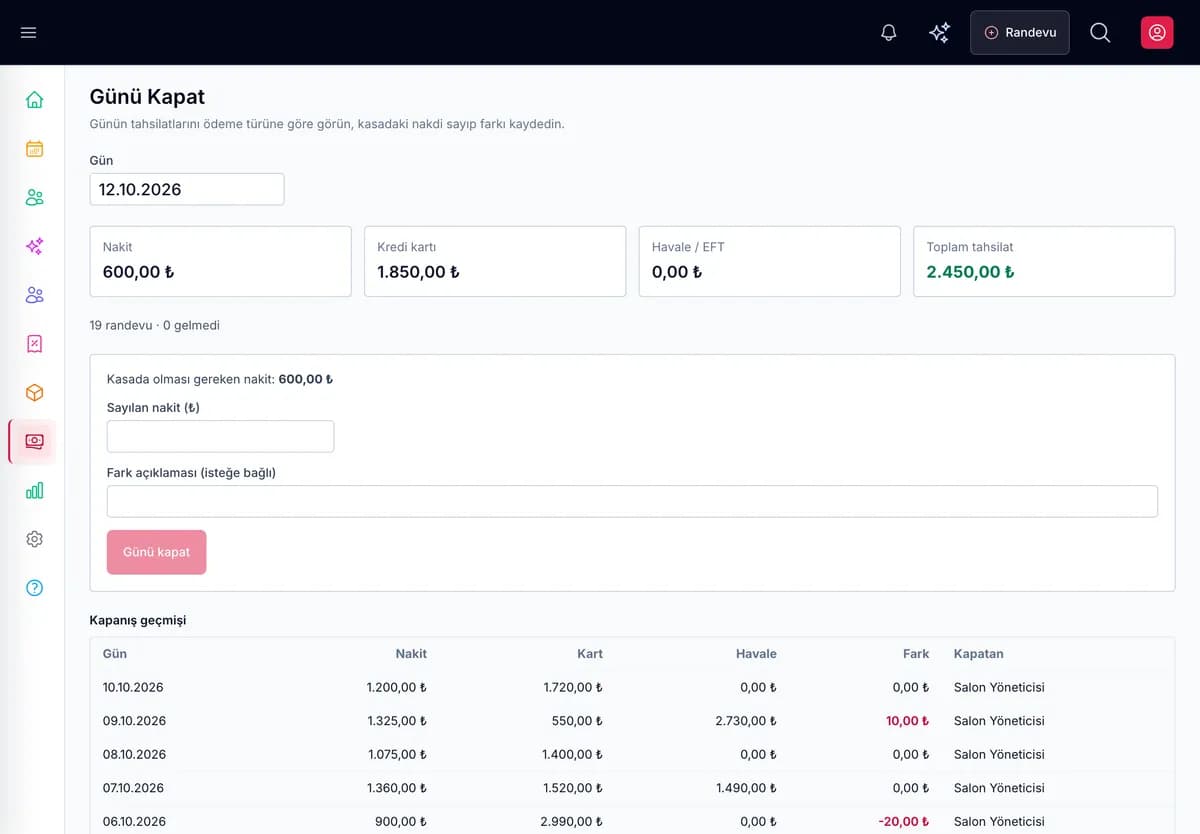Screen dimensions: 1200x834
Task: Click the Havale column header
Action: [x=756, y=654]
